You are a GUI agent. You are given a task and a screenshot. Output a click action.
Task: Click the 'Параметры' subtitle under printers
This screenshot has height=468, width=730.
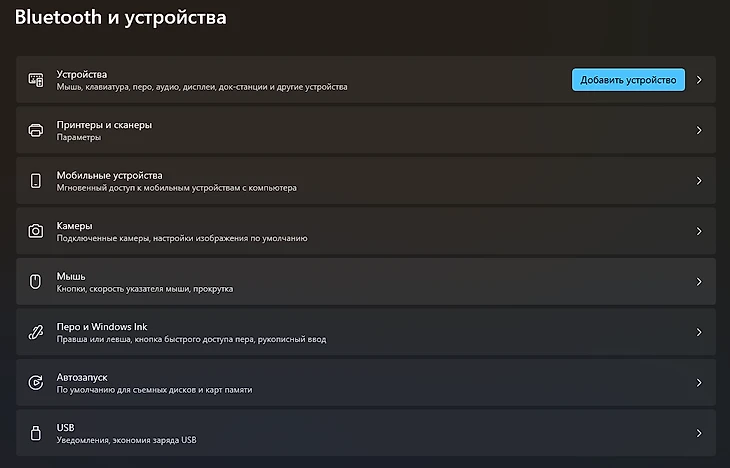pyautogui.click(x=79, y=137)
